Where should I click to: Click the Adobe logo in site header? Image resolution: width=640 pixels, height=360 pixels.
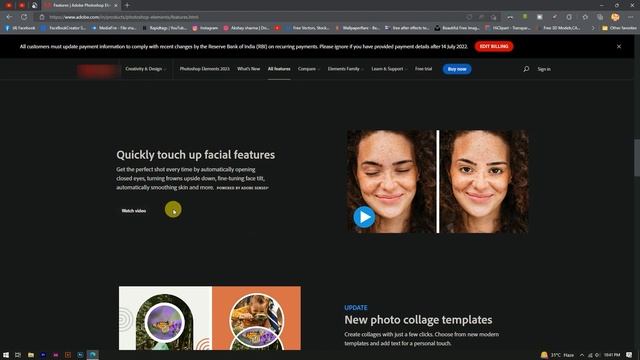click(98, 71)
